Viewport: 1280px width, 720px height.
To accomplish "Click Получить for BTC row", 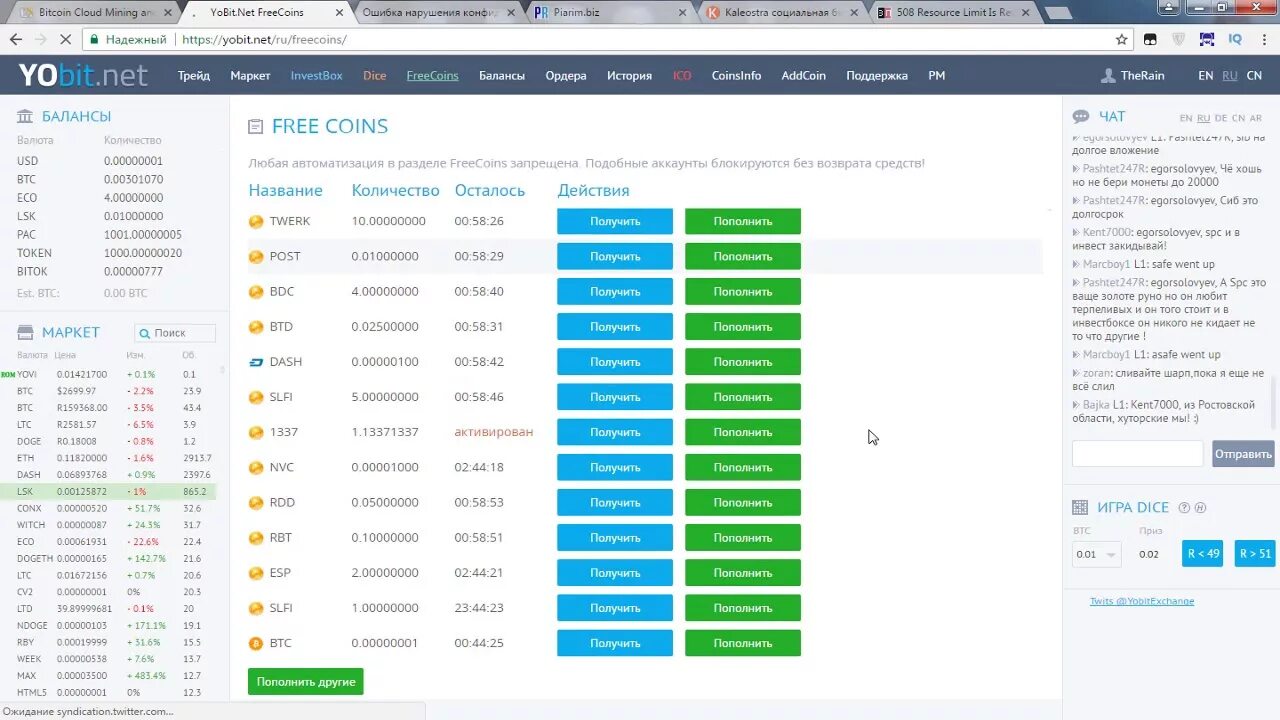I will coord(615,643).
